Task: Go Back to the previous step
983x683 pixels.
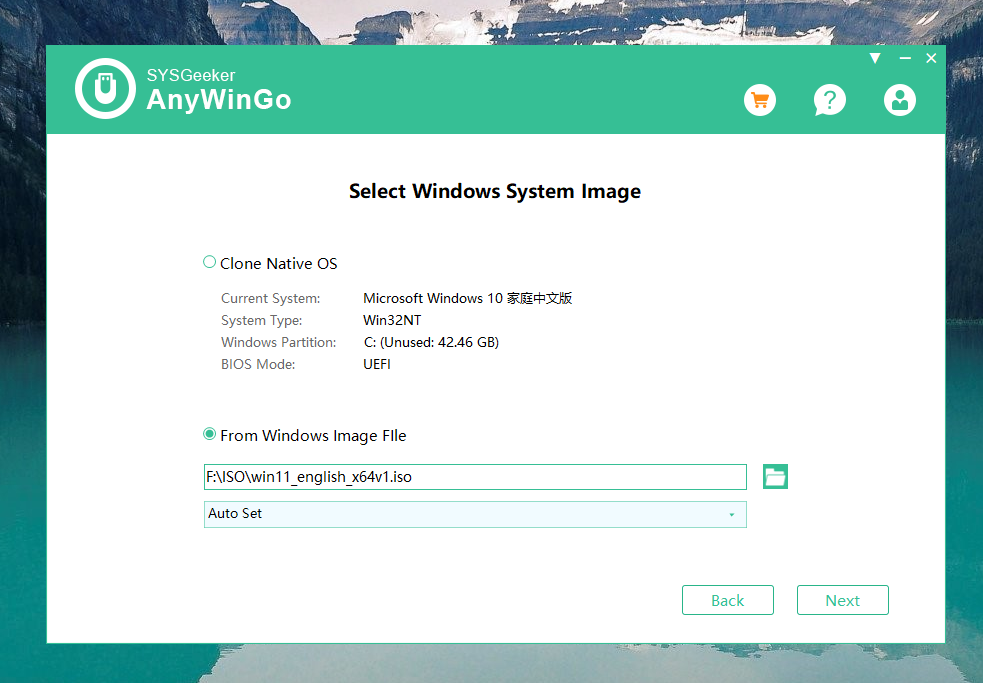Action: [x=728, y=600]
